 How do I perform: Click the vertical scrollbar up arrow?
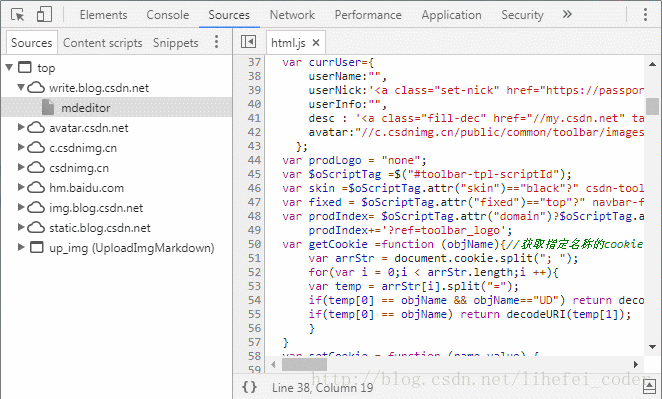pos(652,64)
